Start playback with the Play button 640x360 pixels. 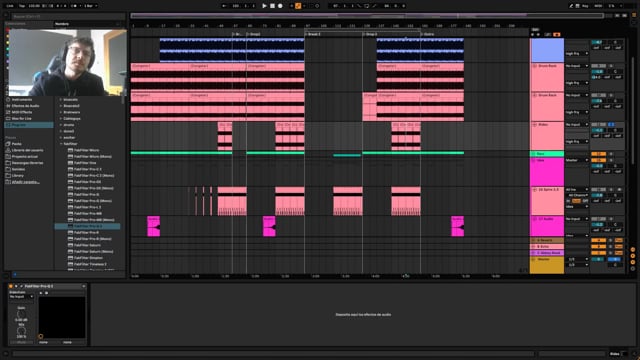pos(264,6)
